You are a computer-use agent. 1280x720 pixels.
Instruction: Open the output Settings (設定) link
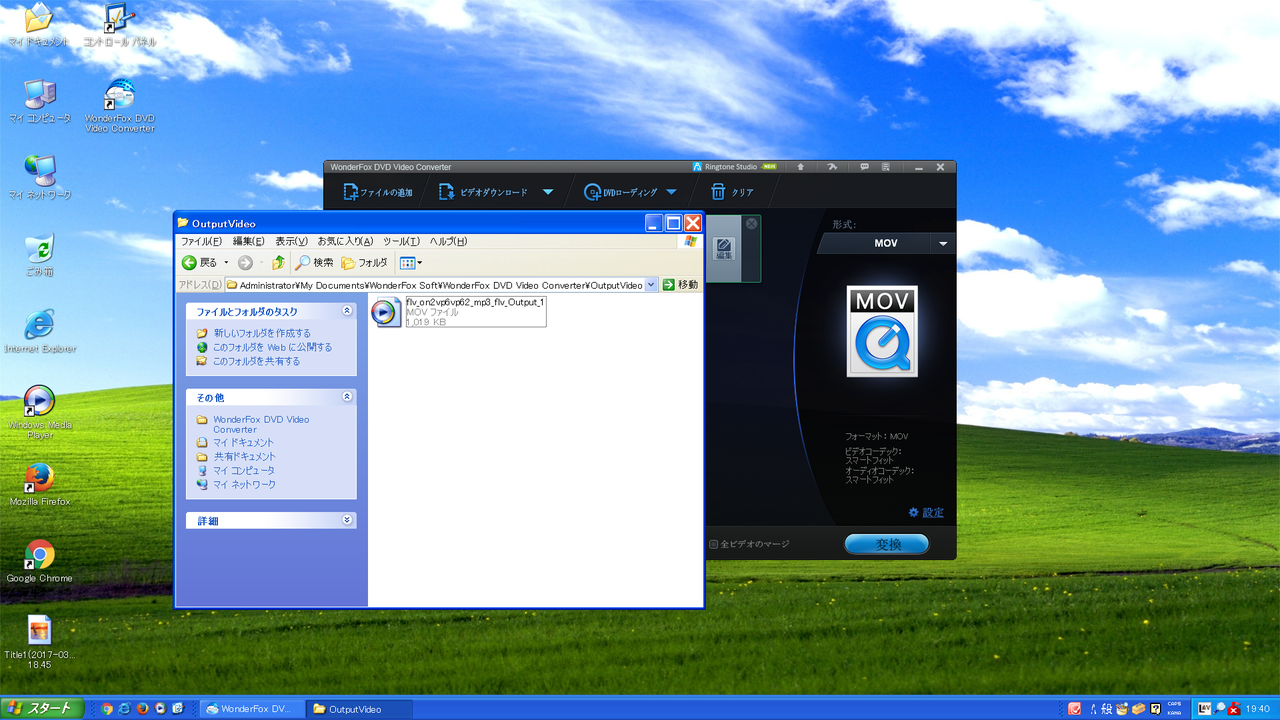[926, 512]
